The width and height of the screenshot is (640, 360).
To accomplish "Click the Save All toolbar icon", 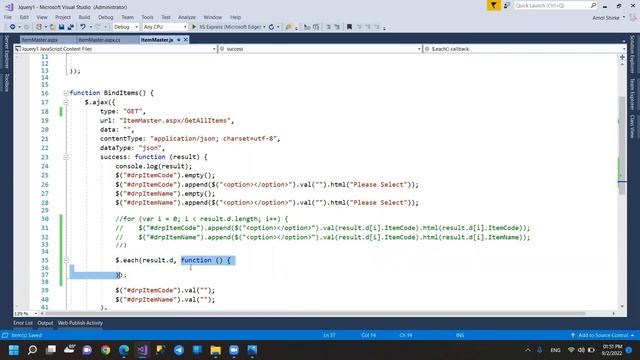I will (71, 27).
